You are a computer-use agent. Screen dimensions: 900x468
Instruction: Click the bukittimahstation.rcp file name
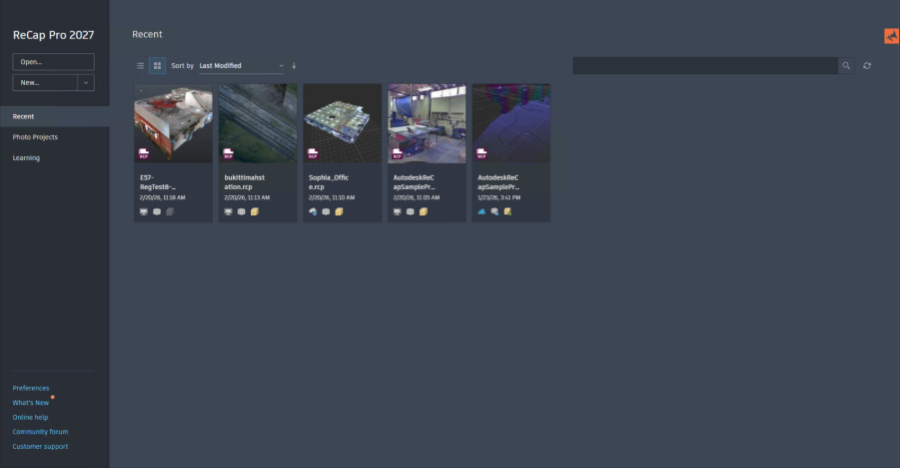[245, 183]
